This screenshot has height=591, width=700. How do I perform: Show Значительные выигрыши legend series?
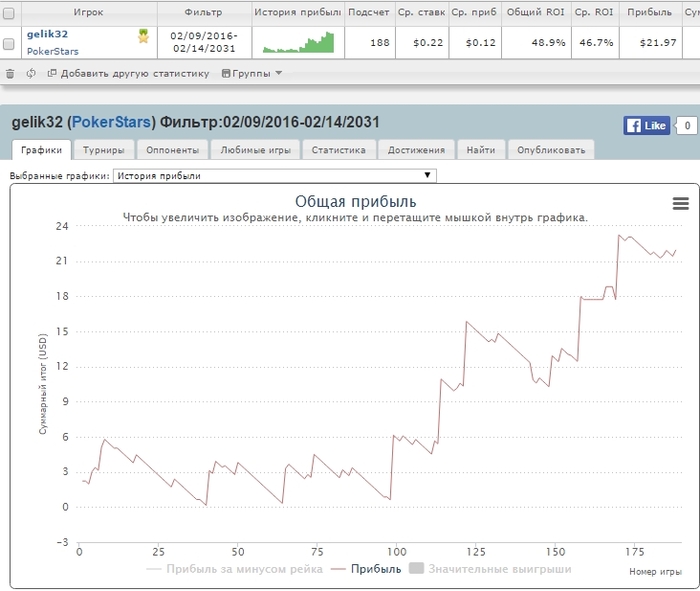pyautogui.click(x=490, y=569)
